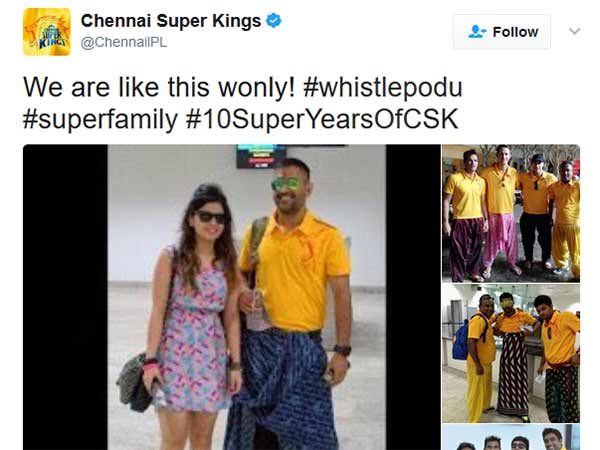Screen dimensions: 600x450
Task: Open the #10SuperYearsOfCSK hashtag
Action: [x=322, y=119]
